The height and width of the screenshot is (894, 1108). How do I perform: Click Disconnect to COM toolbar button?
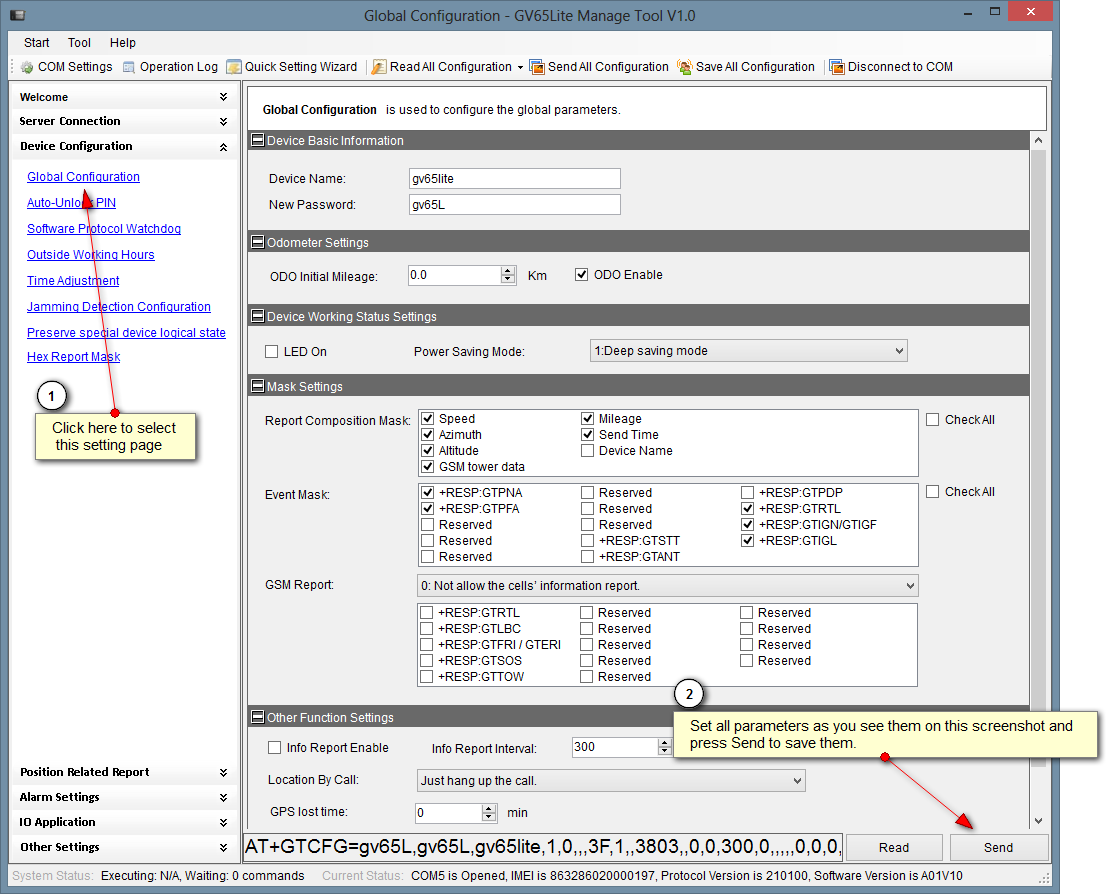(x=891, y=66)
